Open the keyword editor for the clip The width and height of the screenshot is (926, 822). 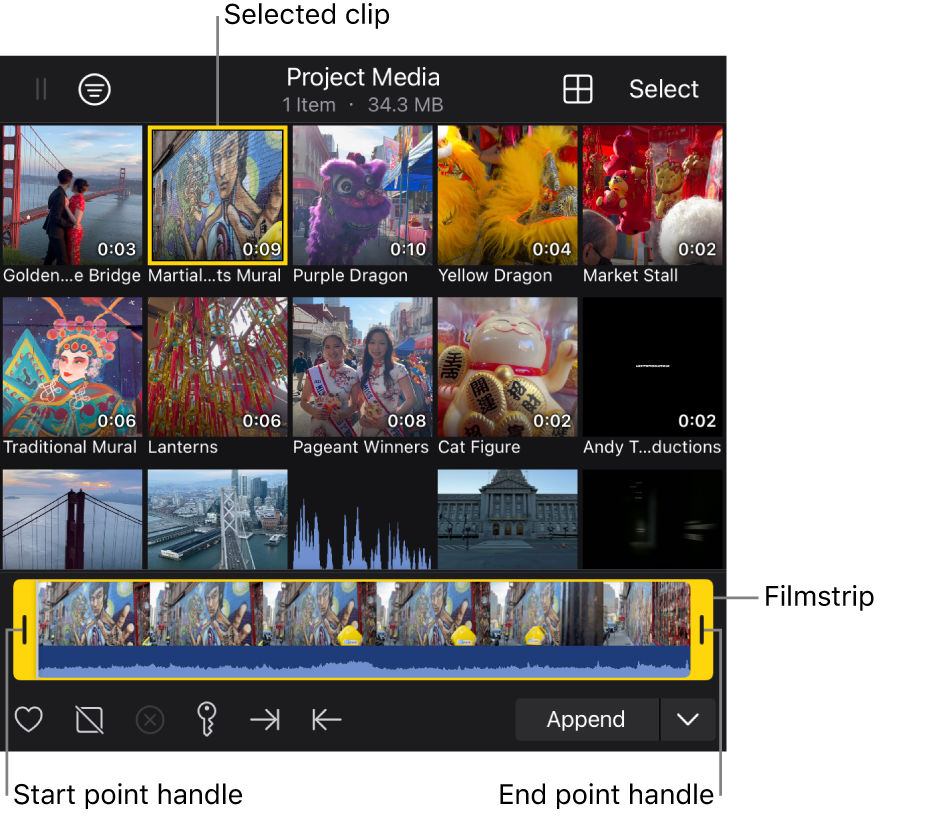coord(207,719)
